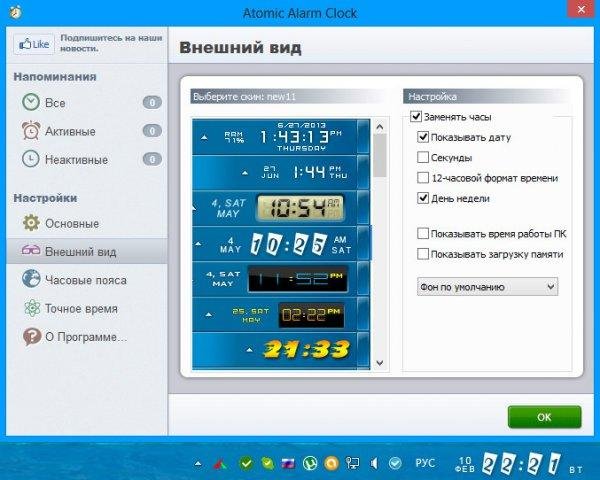Select skin showing 27 JUN 1:44 PM
The width and height of the screenshot is (600, 480).
click(280, 172)
